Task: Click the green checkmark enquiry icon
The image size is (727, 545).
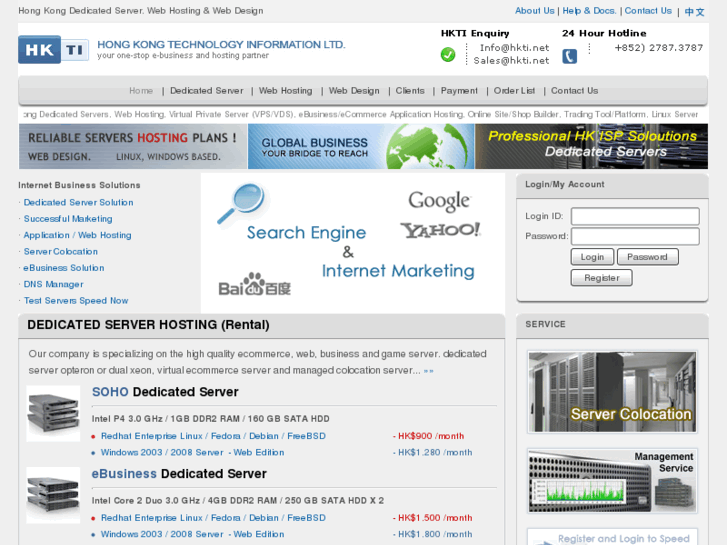Action: click(x=448, y=55)
